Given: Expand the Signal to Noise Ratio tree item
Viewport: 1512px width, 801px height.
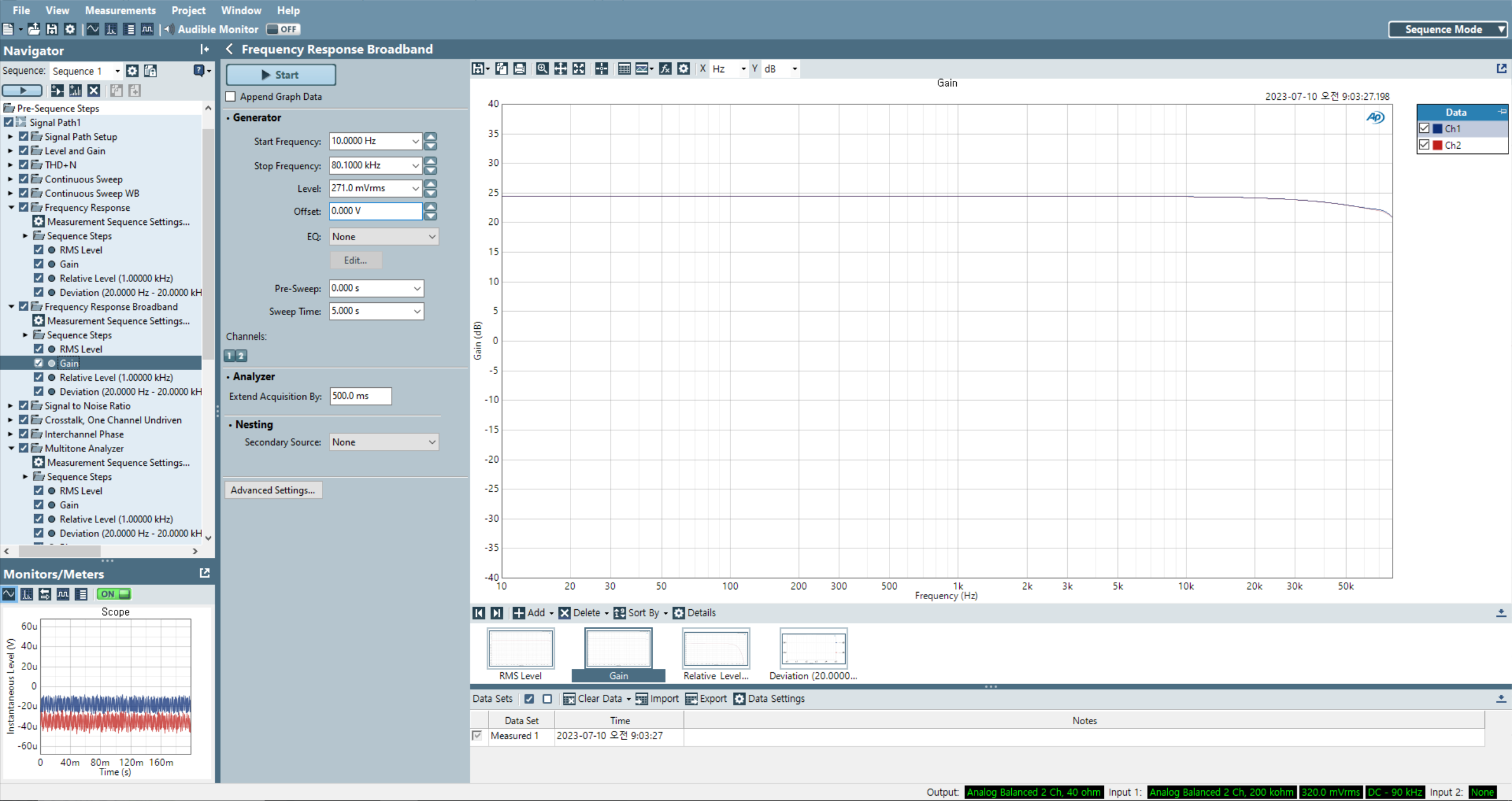Looking at the screenshot, I should tap(10, 406).
